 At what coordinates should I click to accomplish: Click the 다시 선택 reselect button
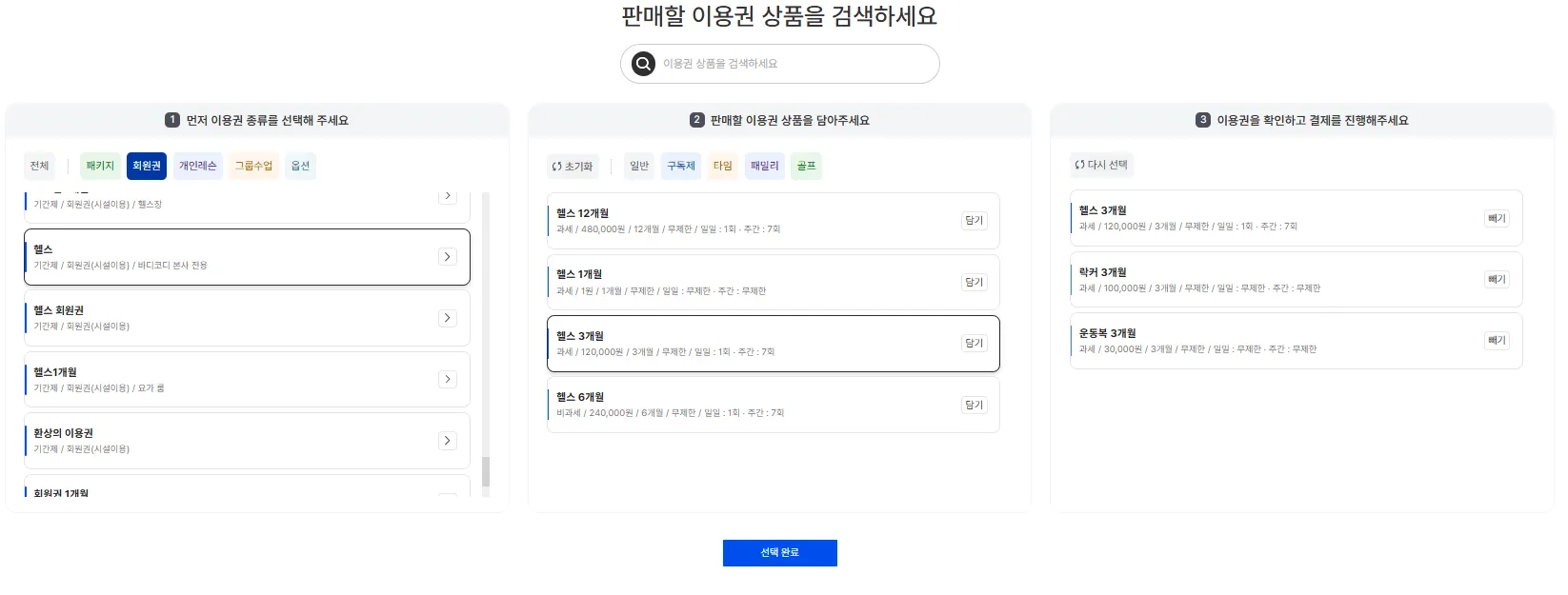click(x=1101, y=165)
